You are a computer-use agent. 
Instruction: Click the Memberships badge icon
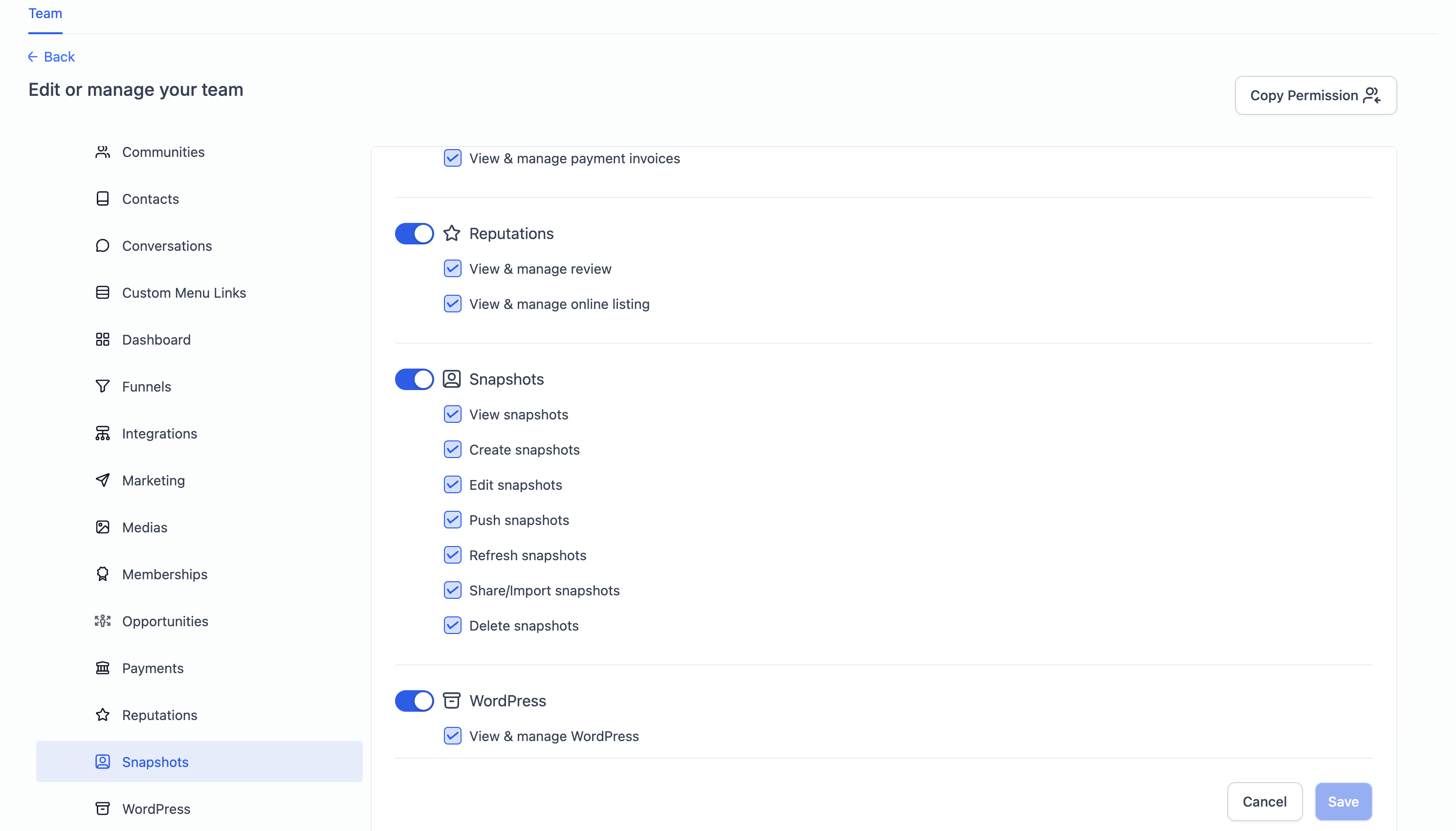pos(102,574)
